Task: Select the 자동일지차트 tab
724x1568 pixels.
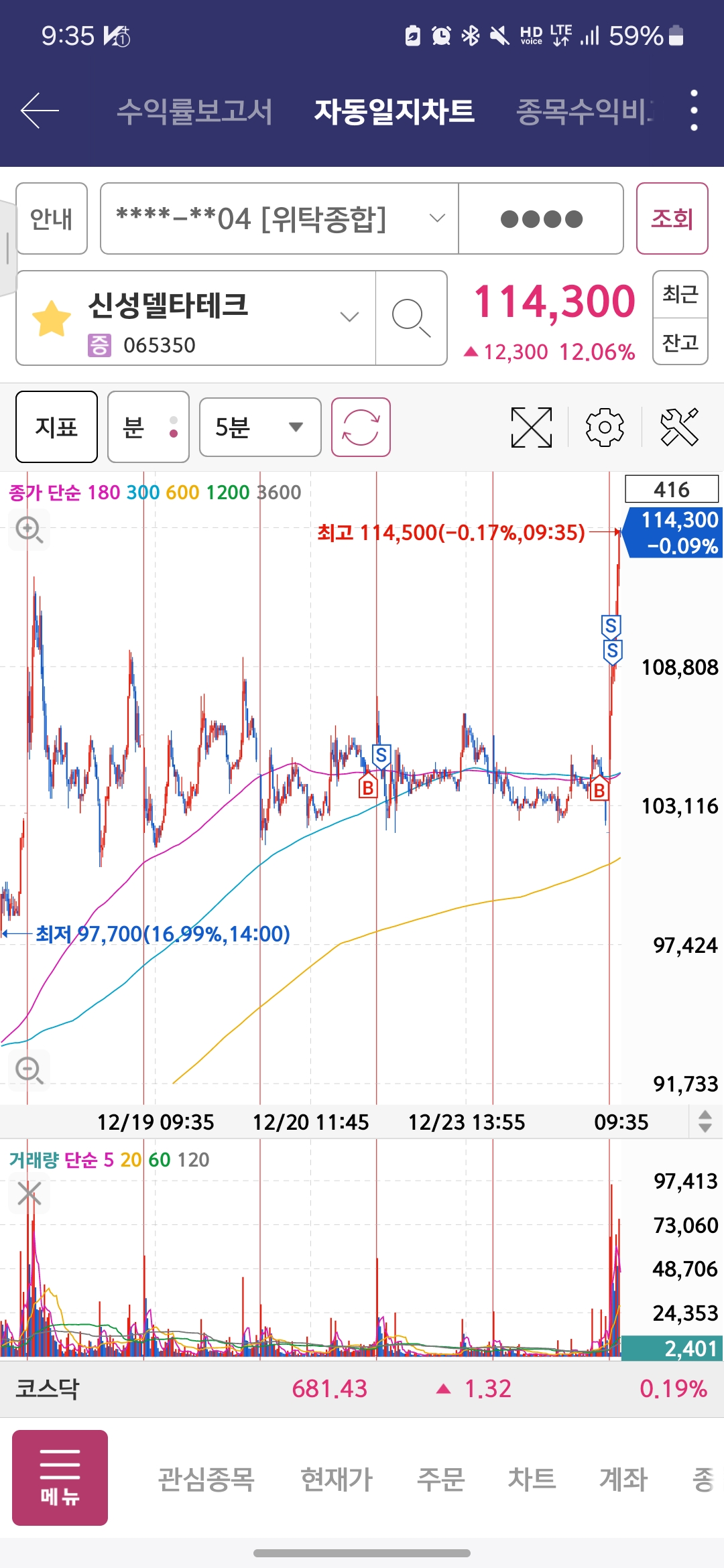Action: pyautogui.click(x=394, y=111)
